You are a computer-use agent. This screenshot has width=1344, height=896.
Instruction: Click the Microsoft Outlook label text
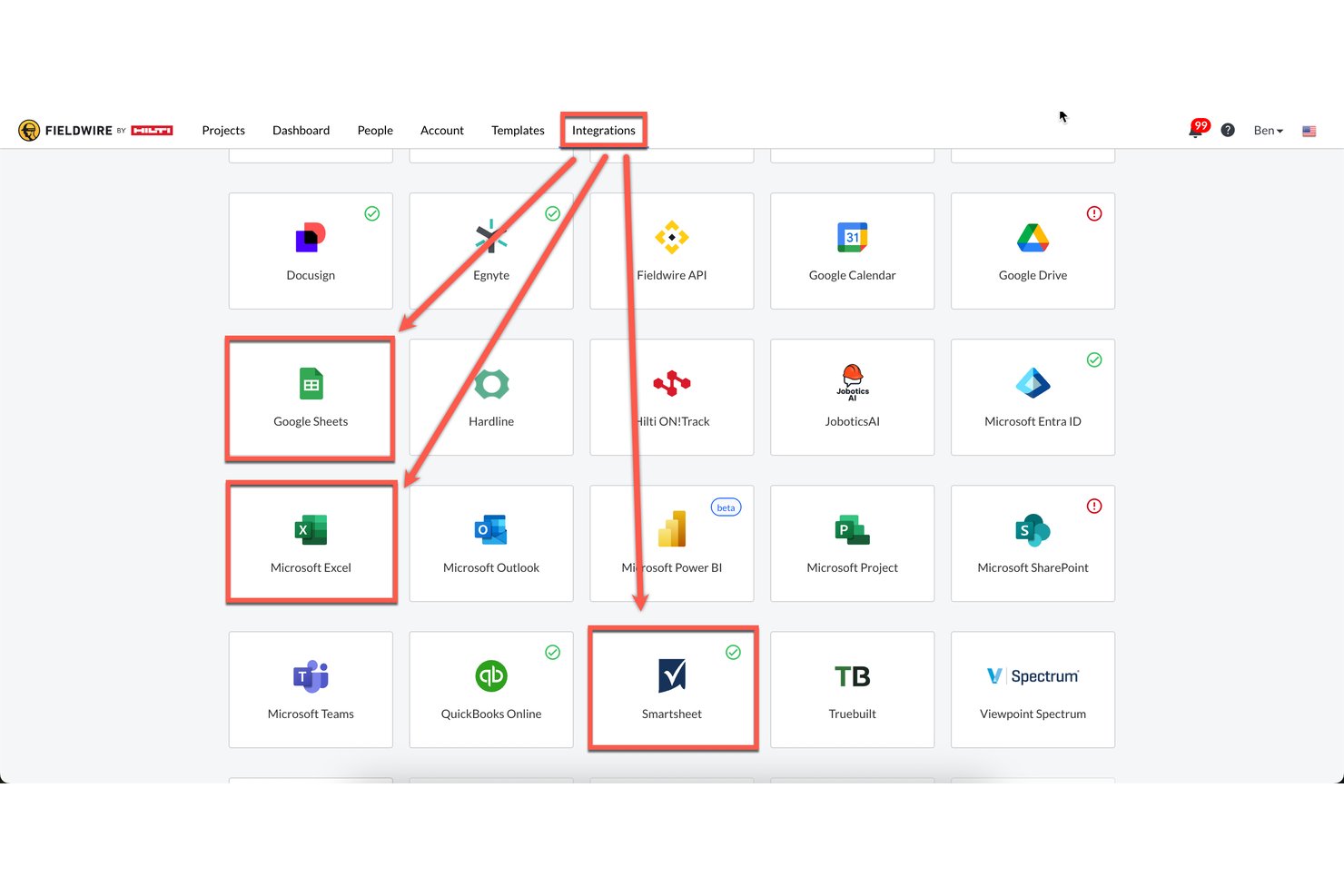491,567
